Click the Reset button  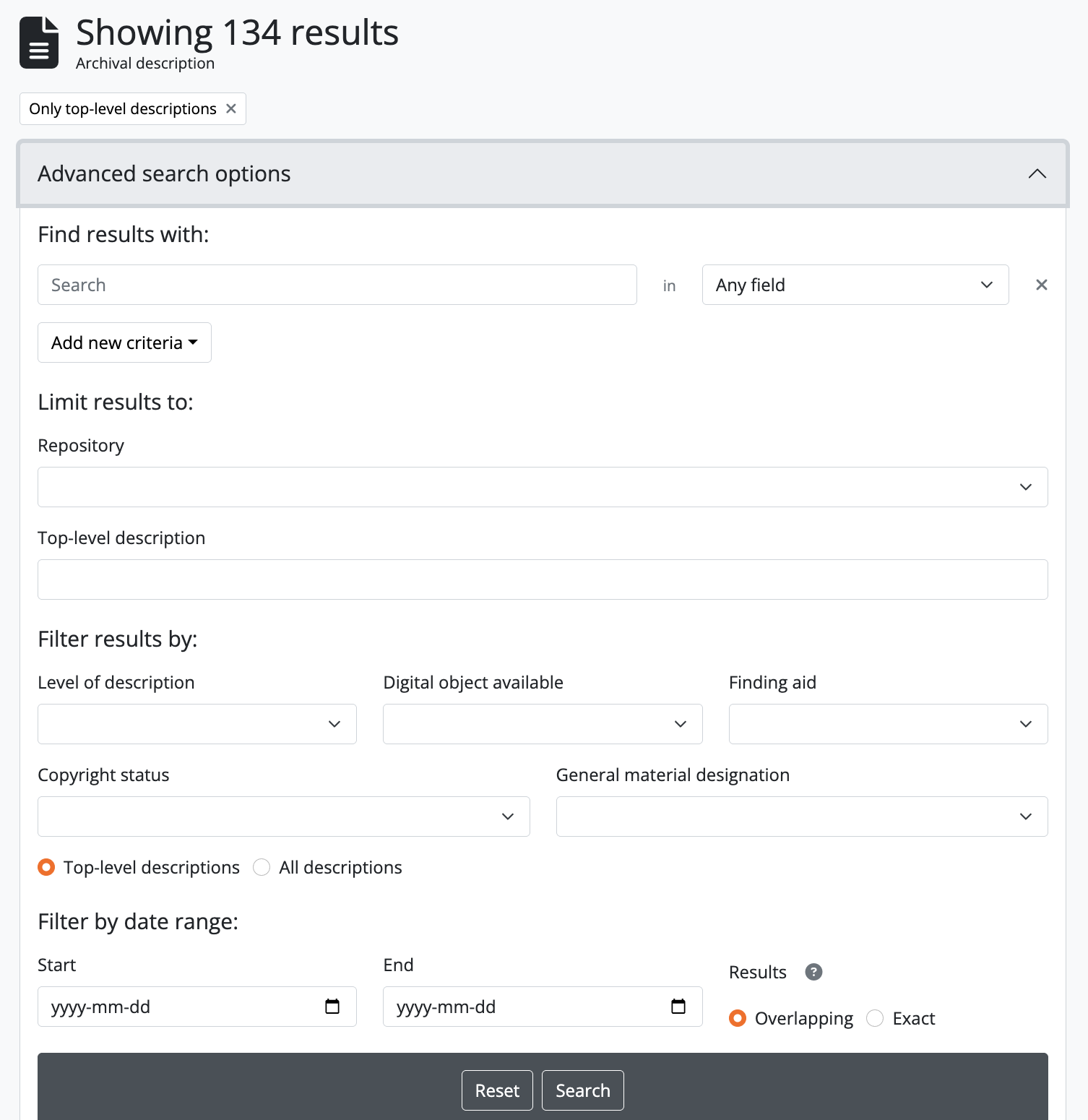pos(497,1090)
